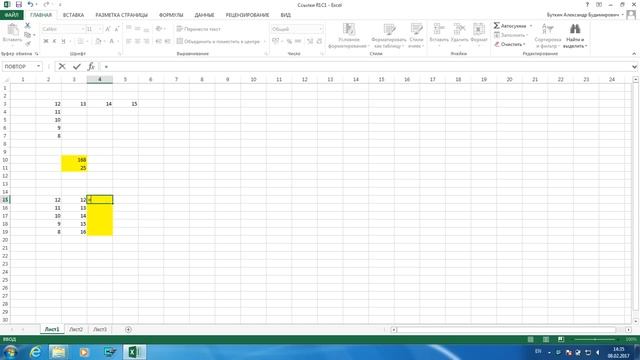The width and height of the screenshot is (640, 360).
Task: Click the increase indent icon
Action: coord(168,41)
